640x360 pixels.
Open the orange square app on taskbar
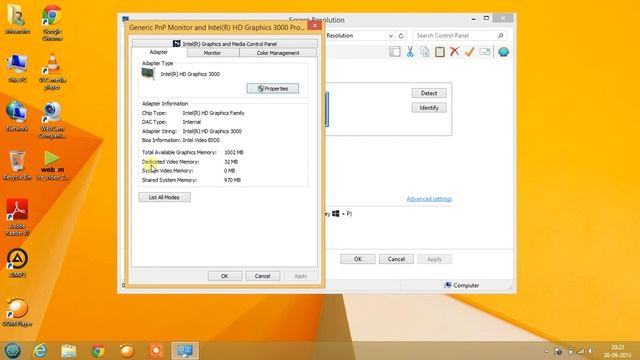156,351
